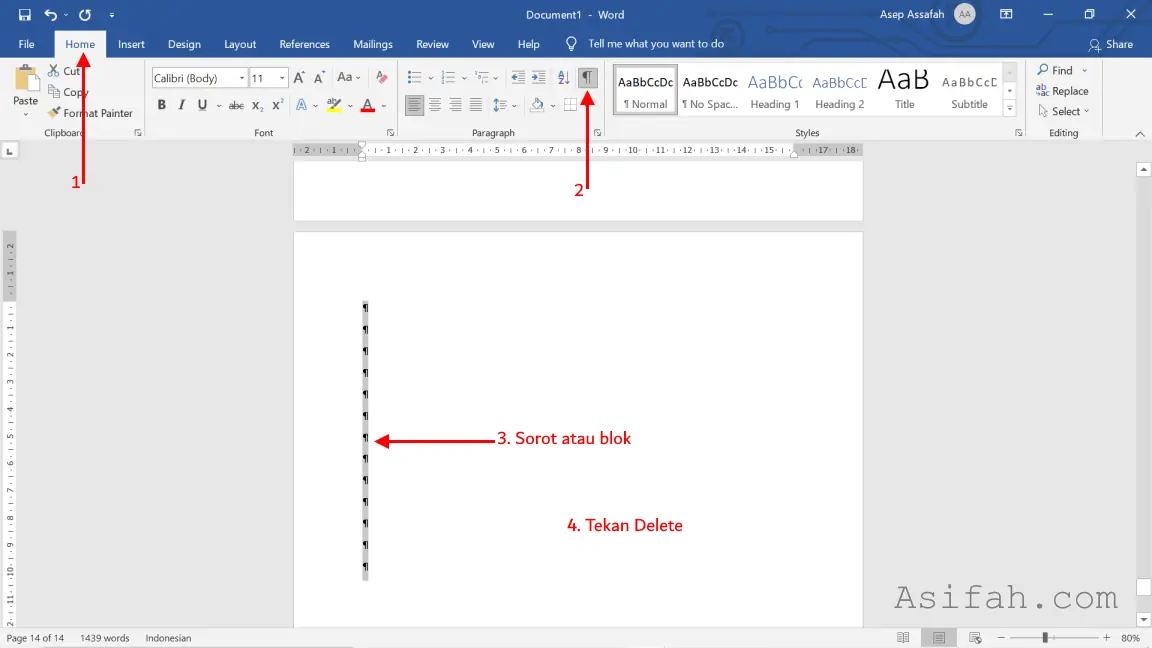Toggle italic formatting
The height and width of the screenshot is (648, 1152).
point(181,105)
